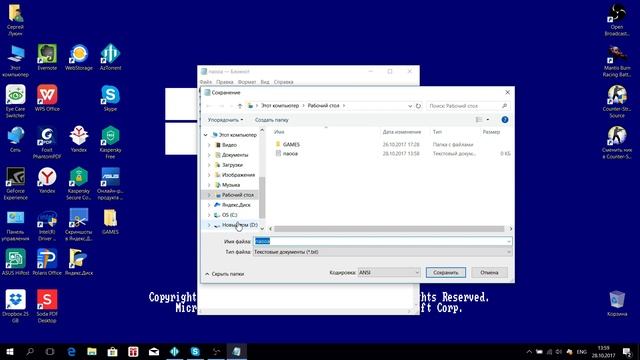The width and height of the screenshot is (640, 360).
Task: Select the Recycle Bin (Корзина) icon
Action: [617, 303]
